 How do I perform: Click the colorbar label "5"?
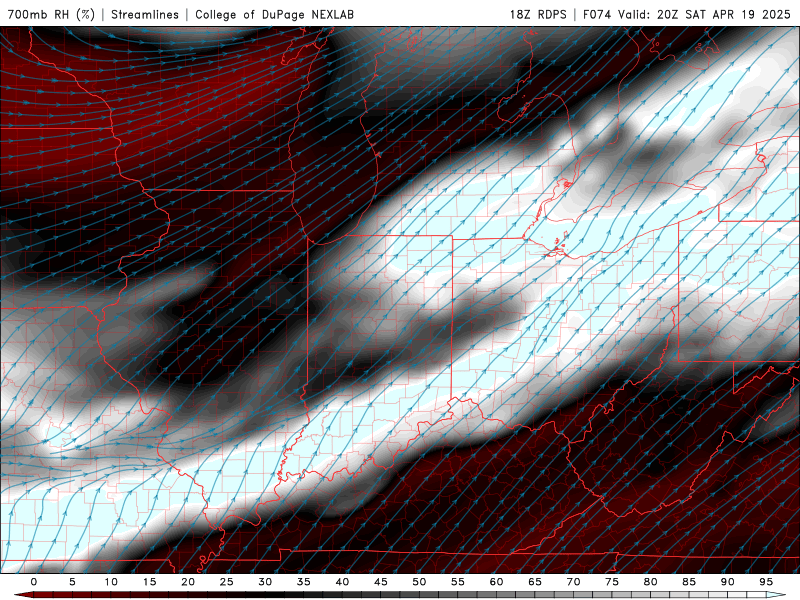click(72, 582)
